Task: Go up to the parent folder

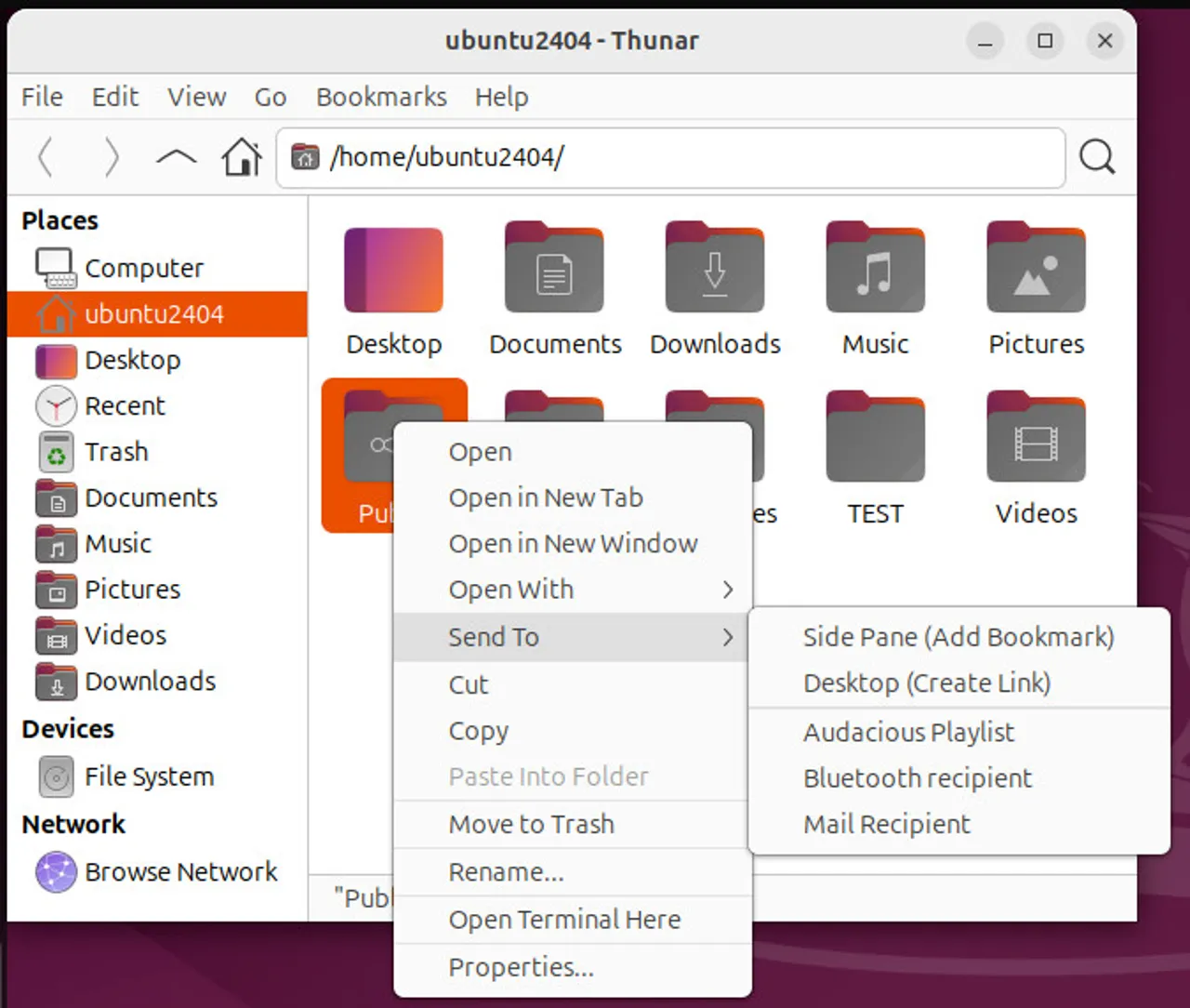Action: pyautogui.click(x=176, y=157)
